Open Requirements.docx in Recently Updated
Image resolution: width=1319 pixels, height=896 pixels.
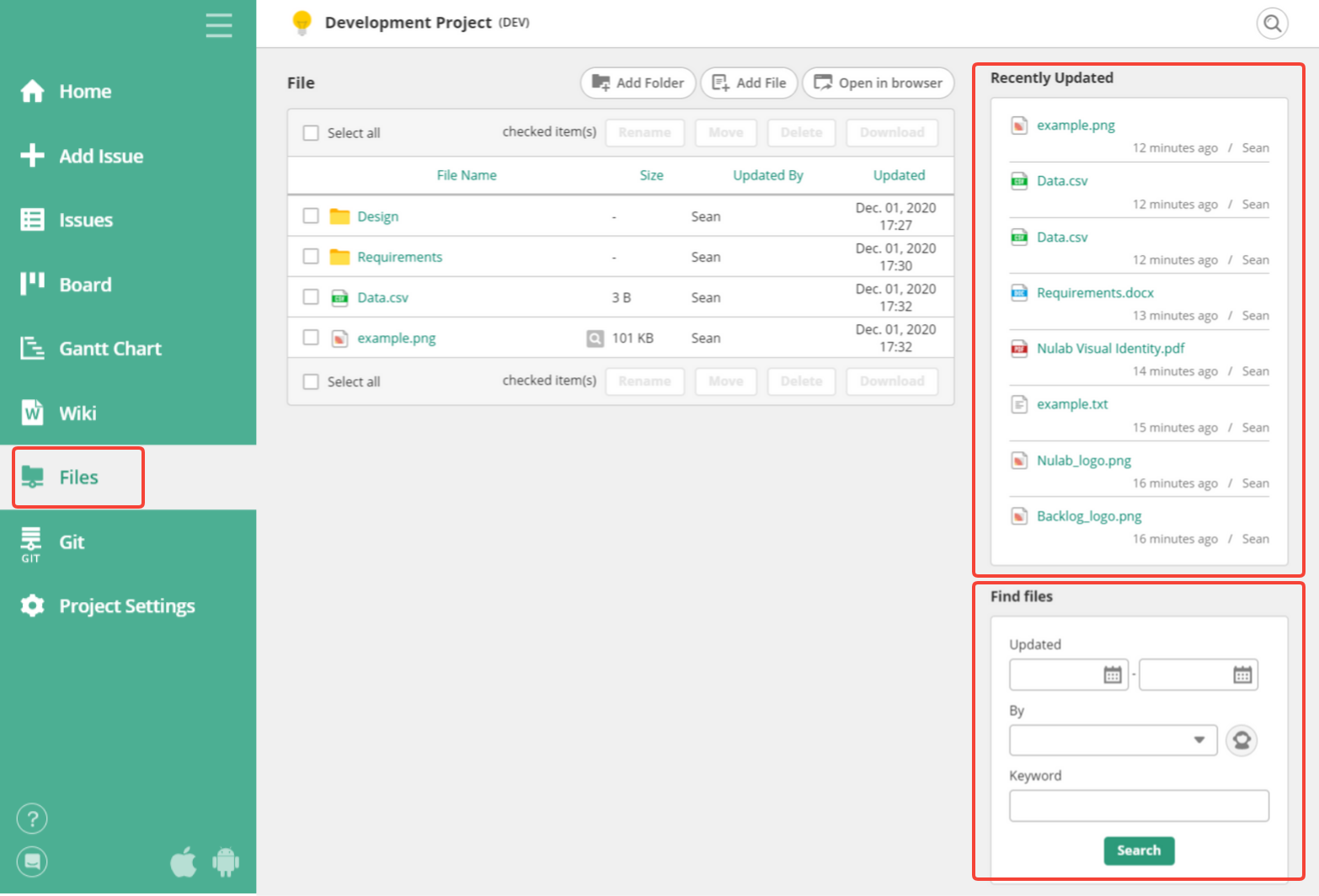coord(1095,293)
